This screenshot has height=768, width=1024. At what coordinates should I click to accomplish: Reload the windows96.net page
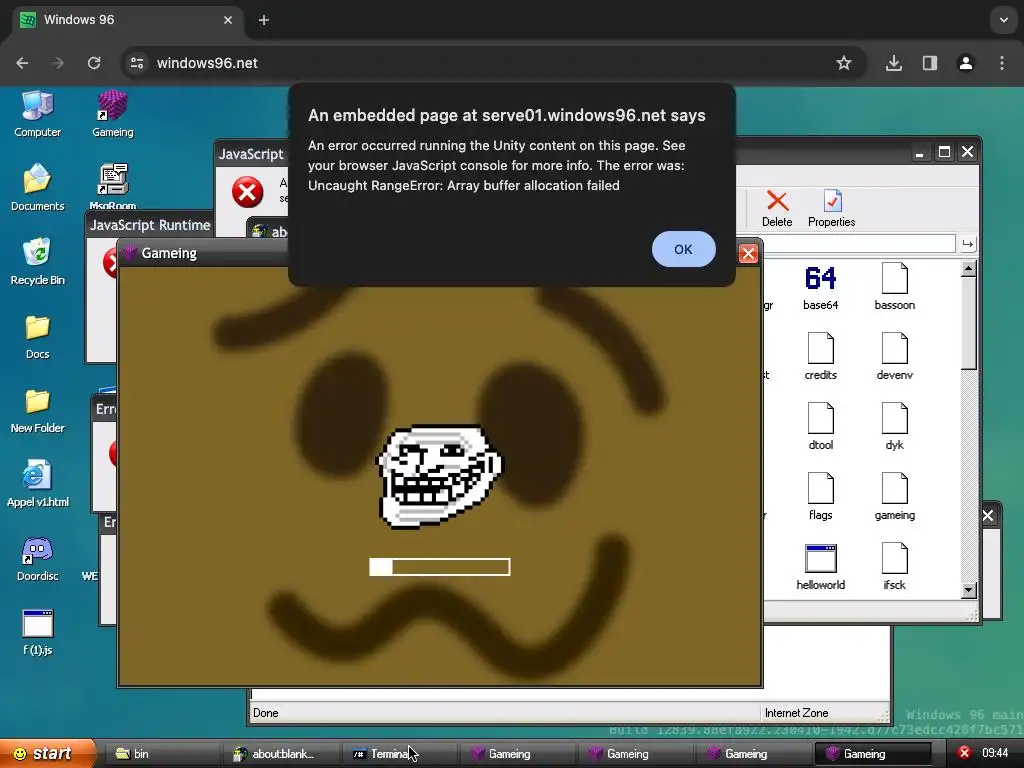click(x=94, y=63)
